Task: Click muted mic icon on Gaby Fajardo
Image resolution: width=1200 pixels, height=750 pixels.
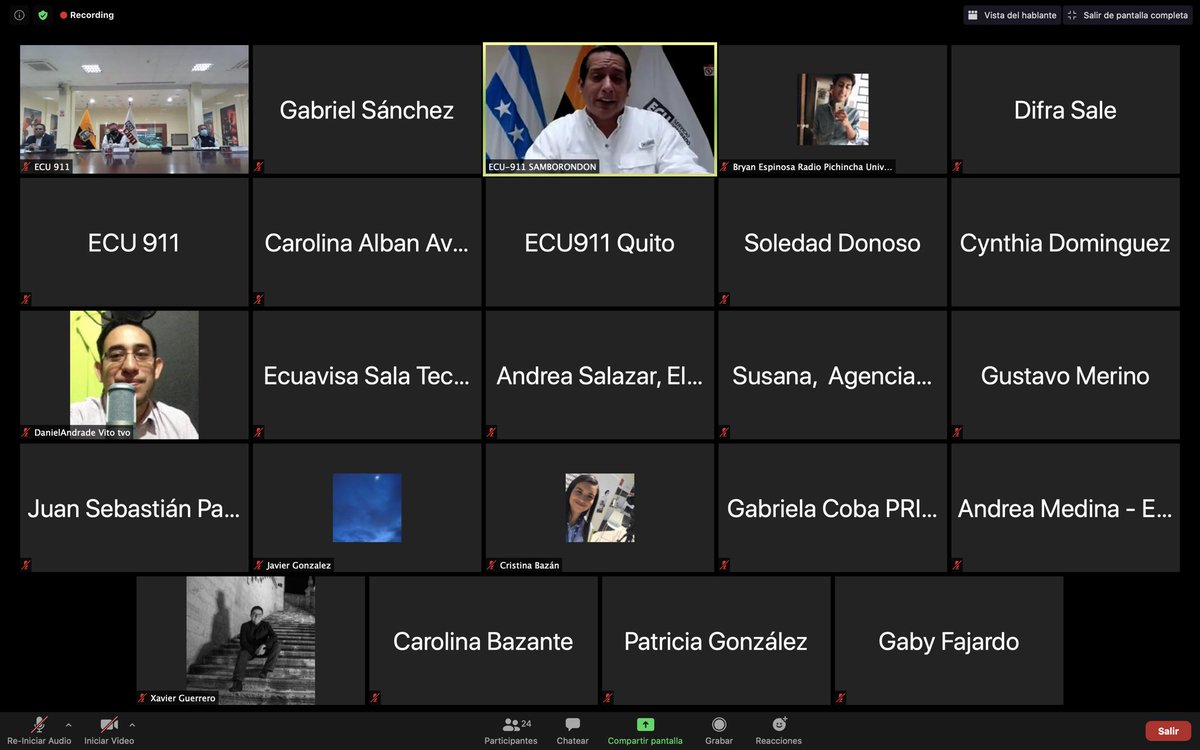Action: pyautogui.click(x=841, y=698)
